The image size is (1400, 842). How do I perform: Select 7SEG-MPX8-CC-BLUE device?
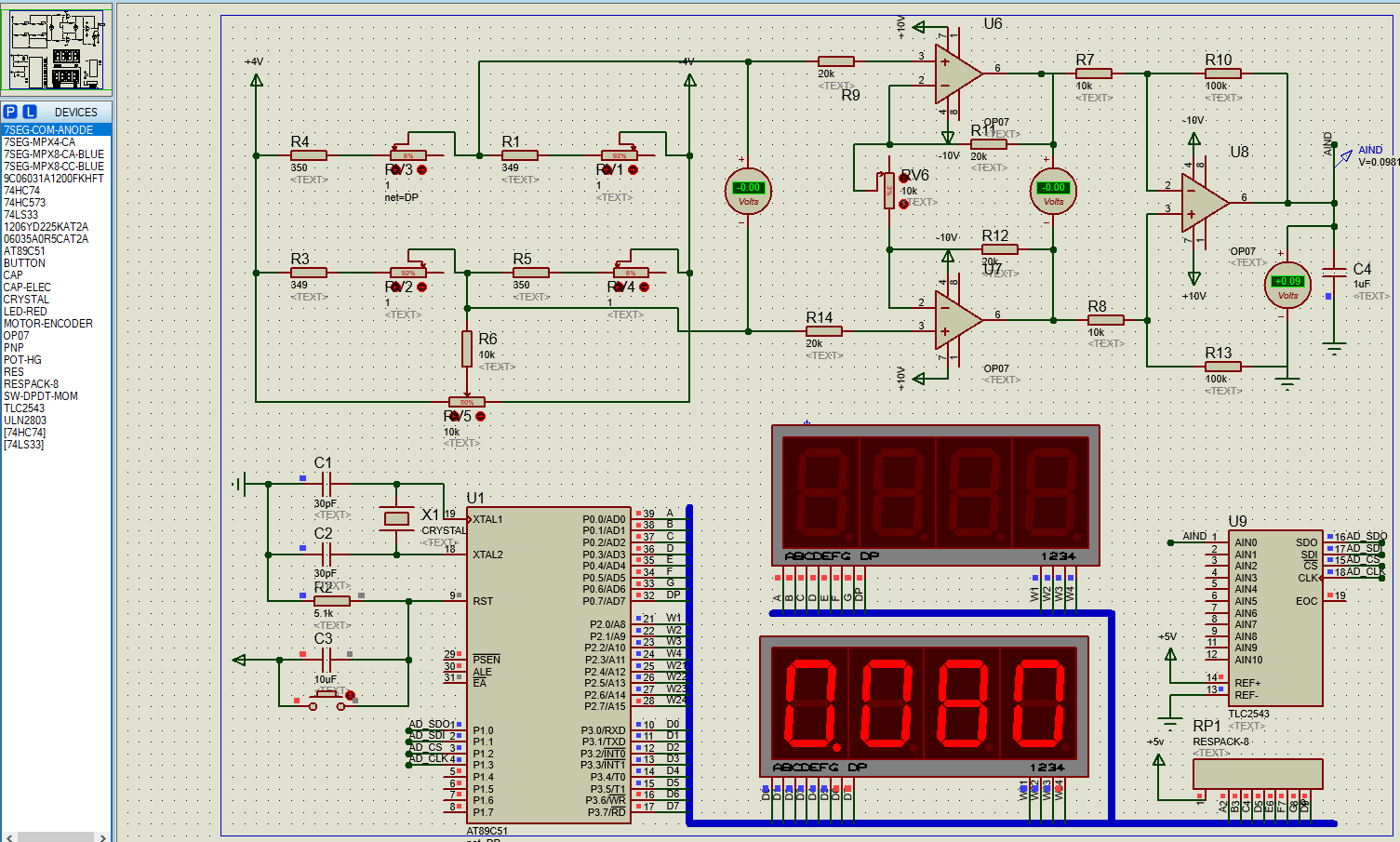coord(56,167)
